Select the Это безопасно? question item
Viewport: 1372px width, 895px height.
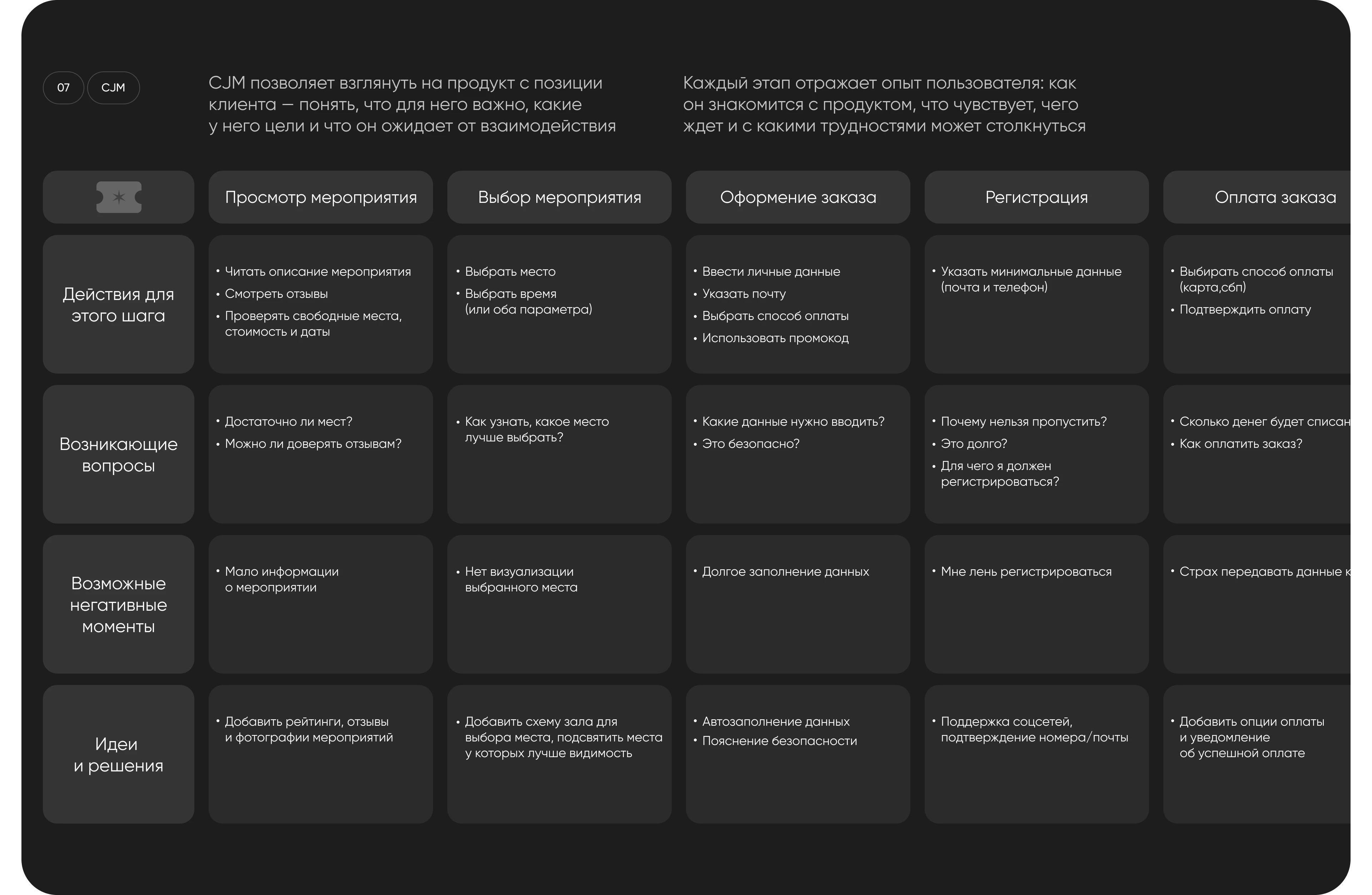point(750,444)
